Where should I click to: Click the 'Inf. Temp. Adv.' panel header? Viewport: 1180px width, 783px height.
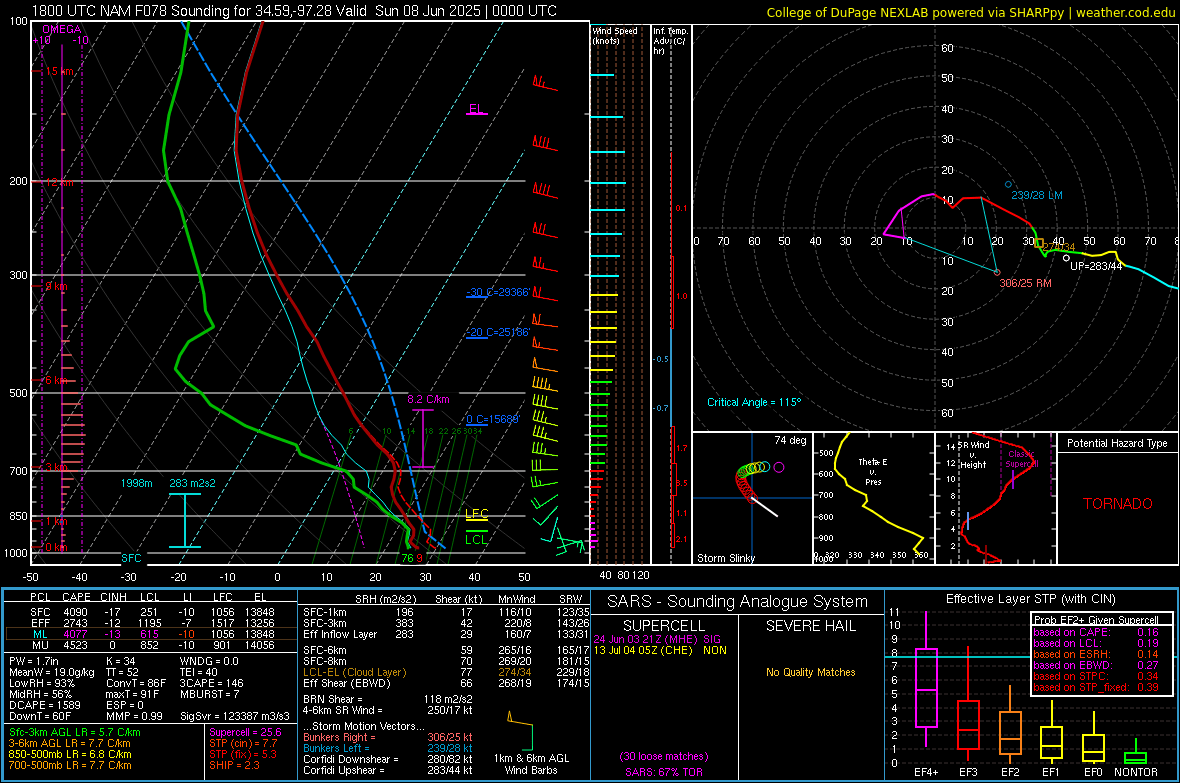click(670, 40)
